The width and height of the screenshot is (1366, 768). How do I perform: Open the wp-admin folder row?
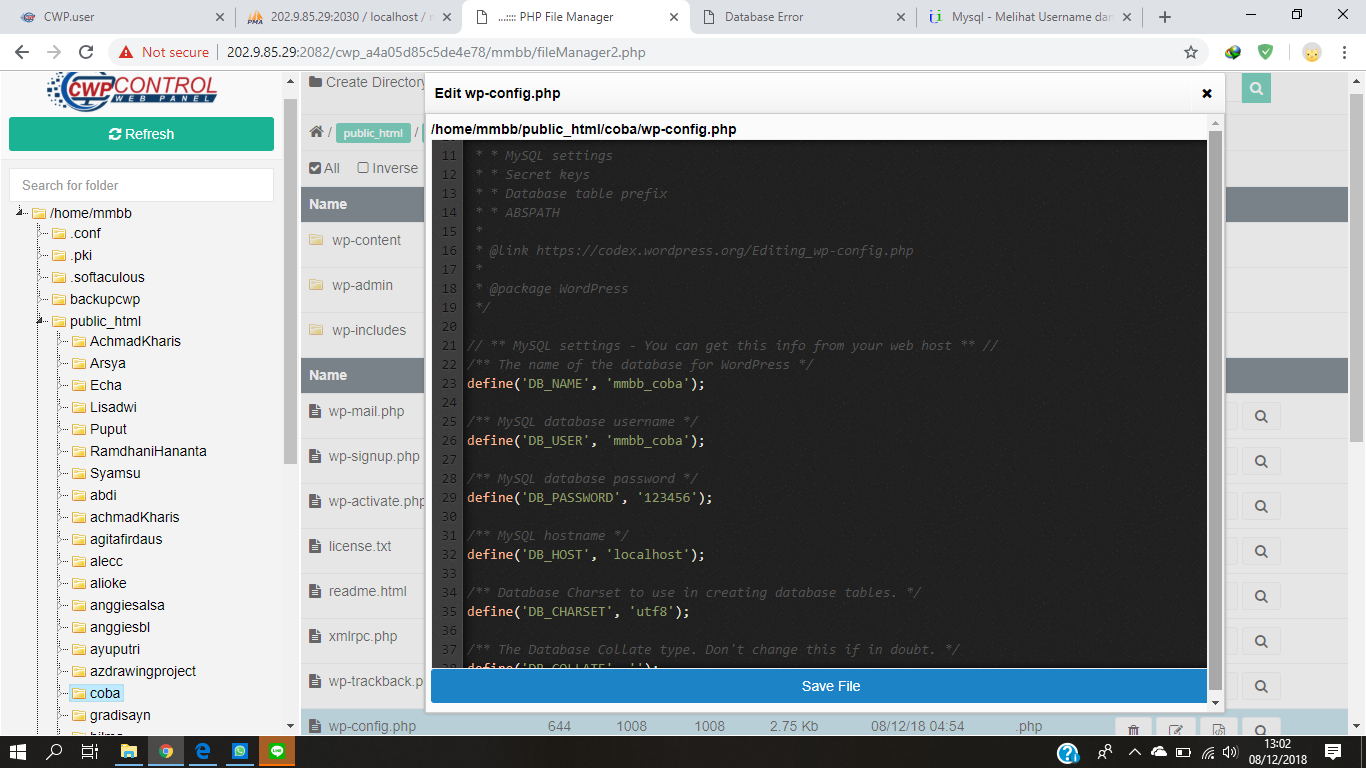[364, 285]
